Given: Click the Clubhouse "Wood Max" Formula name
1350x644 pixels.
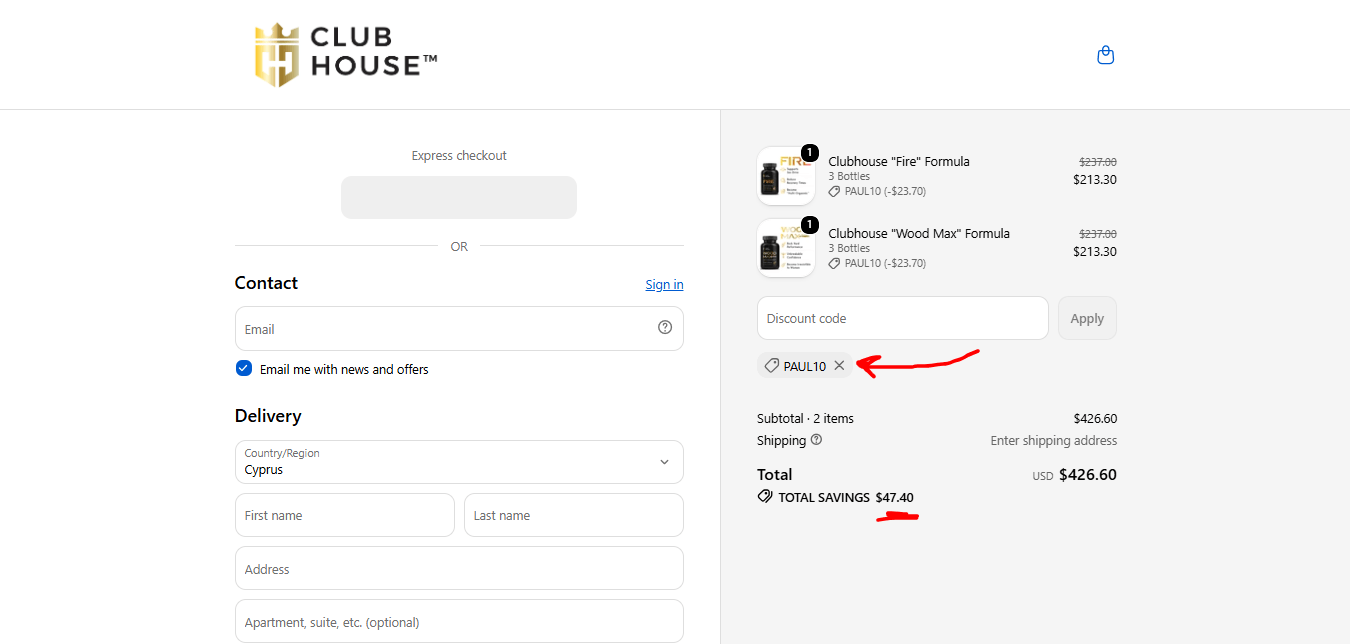Looking at the screenshot, I should click(x=919, y=233).
